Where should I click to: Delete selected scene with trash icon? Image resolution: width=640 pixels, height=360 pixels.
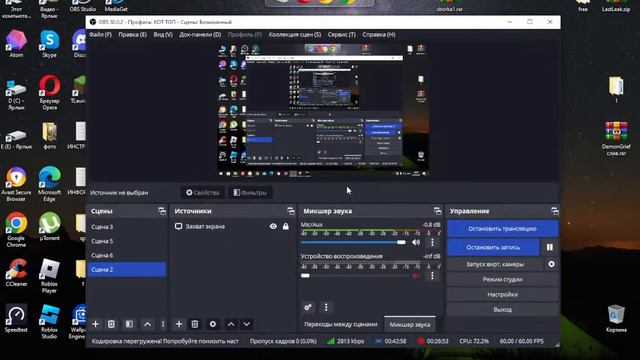(111, 324)
